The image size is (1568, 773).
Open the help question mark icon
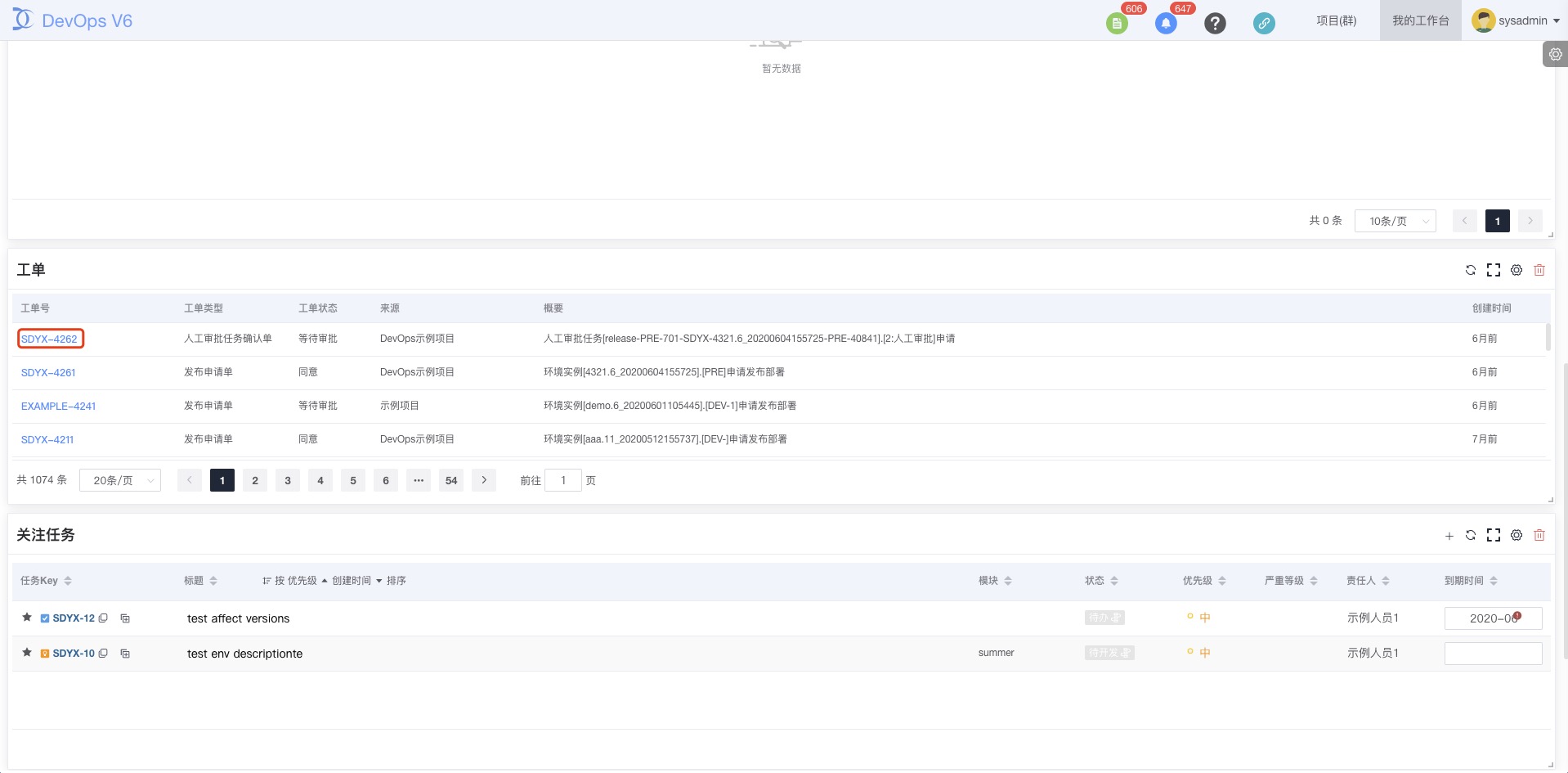[1215, 24]
